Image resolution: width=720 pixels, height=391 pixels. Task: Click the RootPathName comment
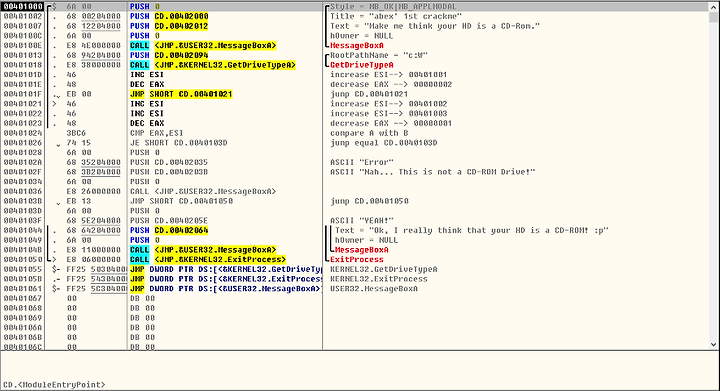click(379, 55)
